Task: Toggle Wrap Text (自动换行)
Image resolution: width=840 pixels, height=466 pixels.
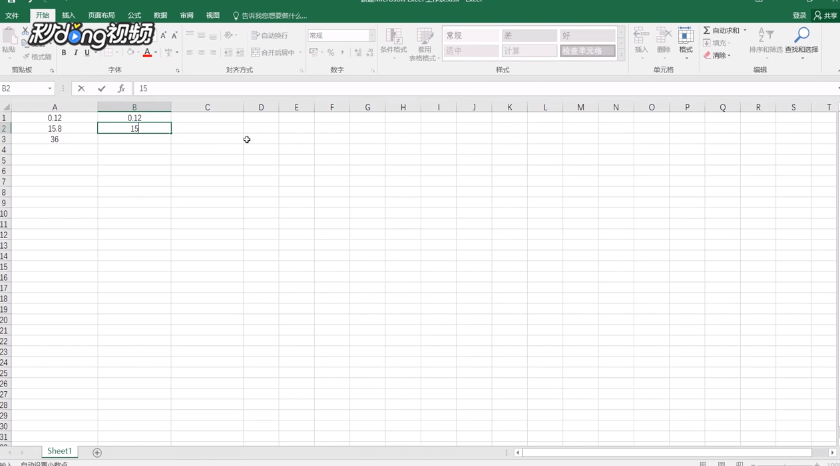Action: click(x=270, y=35)
